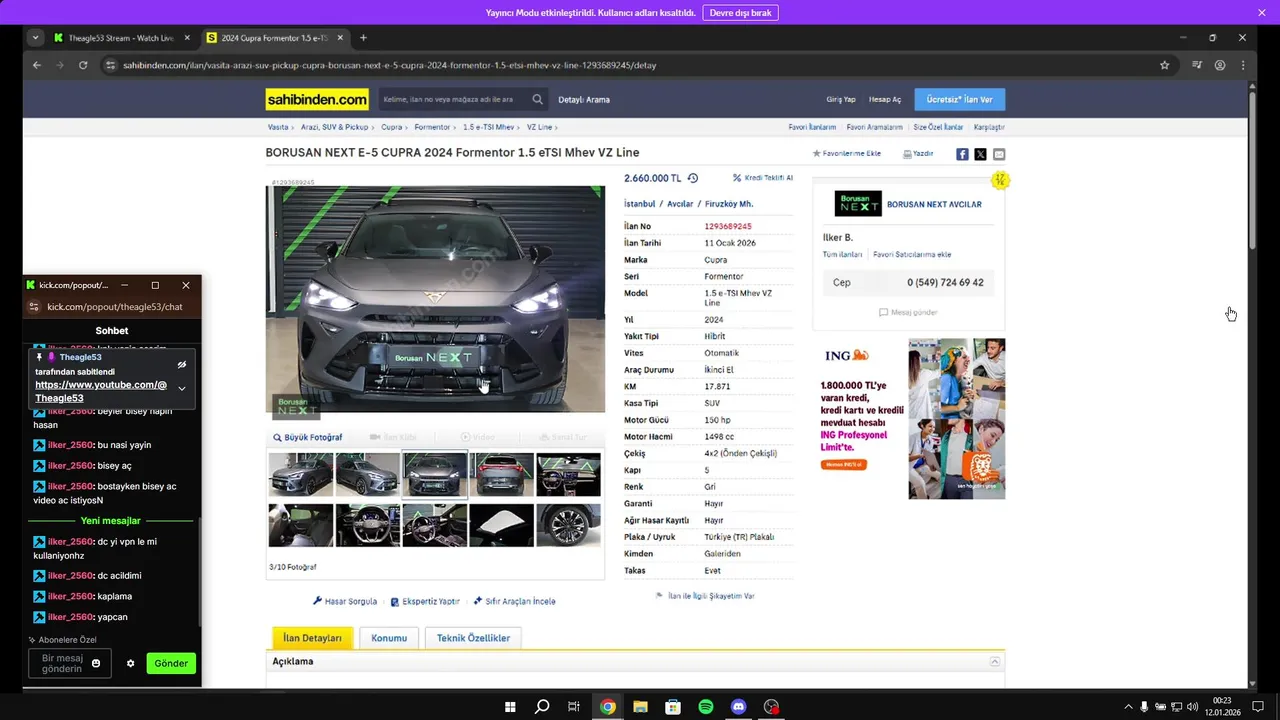Open the tab search dropdown arrow in Chrome
Image resolution: width=1280 pixels, height=720 pixels.
point(36,38)
